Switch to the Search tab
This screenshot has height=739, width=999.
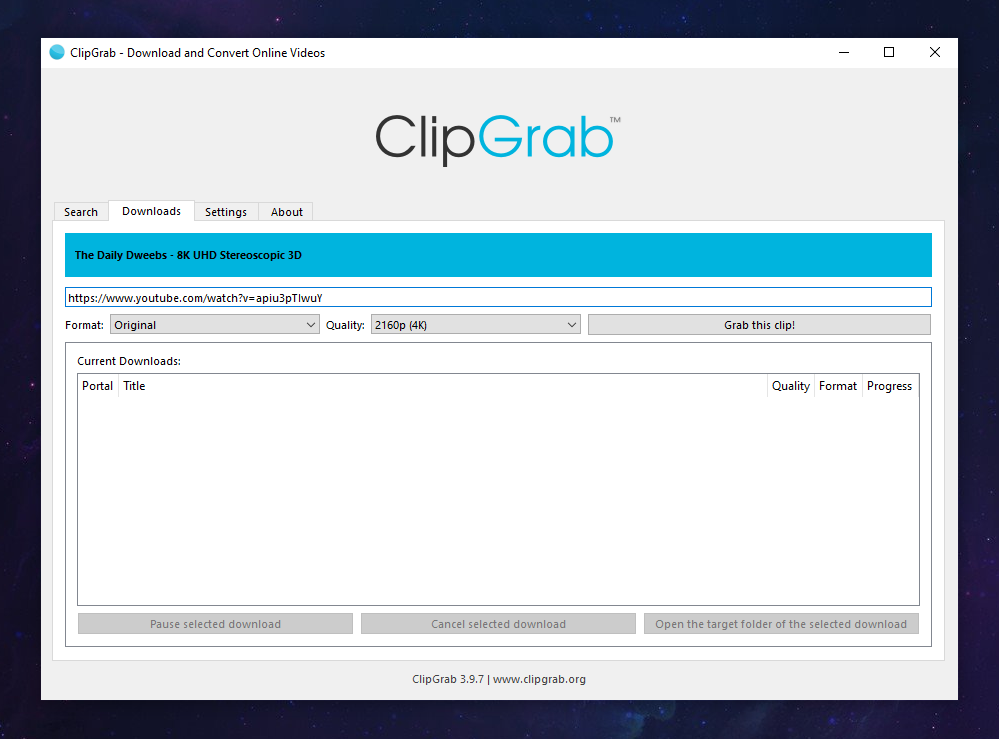click(x=81, y=212)
